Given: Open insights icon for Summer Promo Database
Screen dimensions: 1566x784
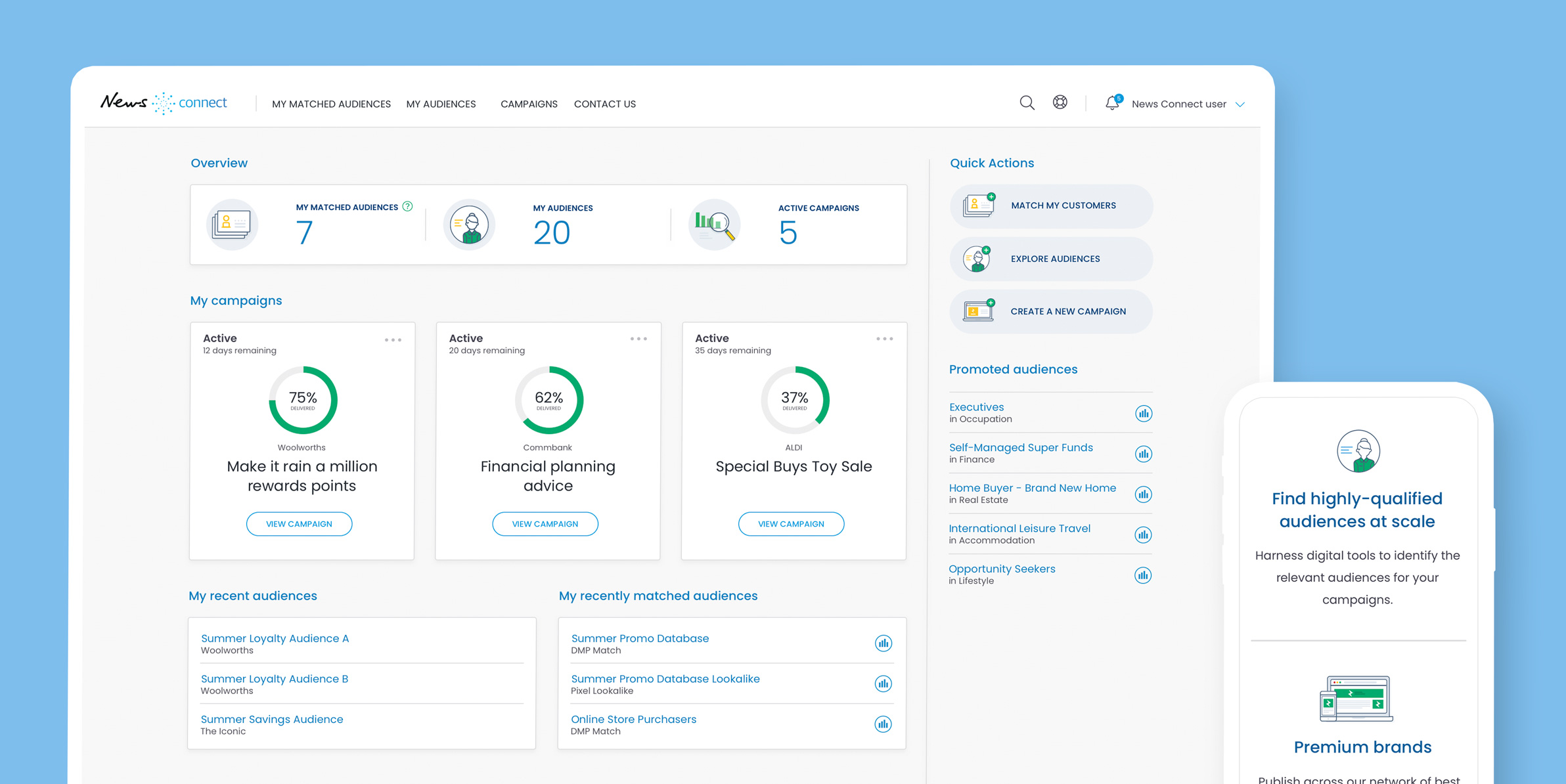Looking at the screenshot, I should [x=883, y=643].
